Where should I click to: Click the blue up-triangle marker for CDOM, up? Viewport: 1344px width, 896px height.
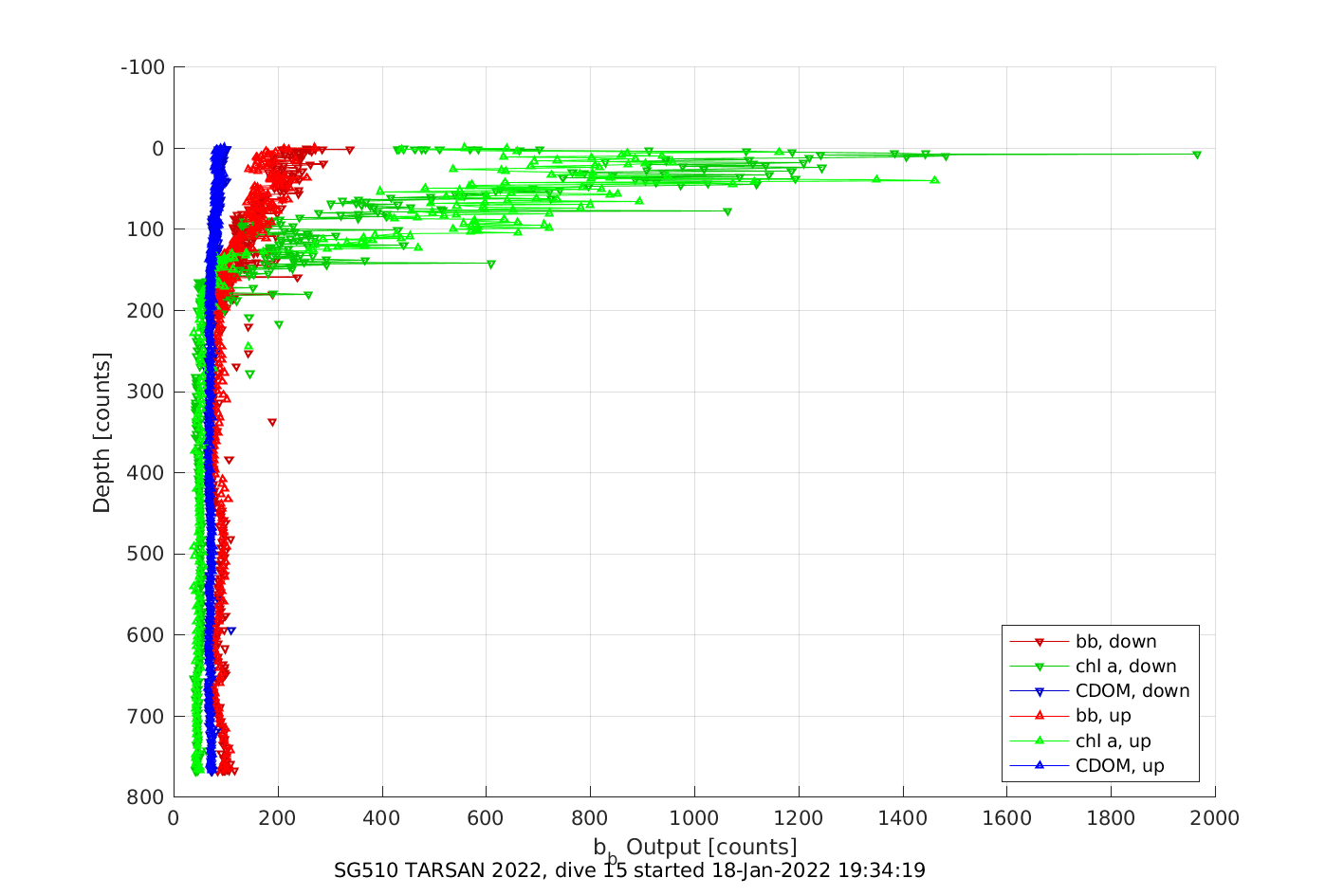[1039, 765]
